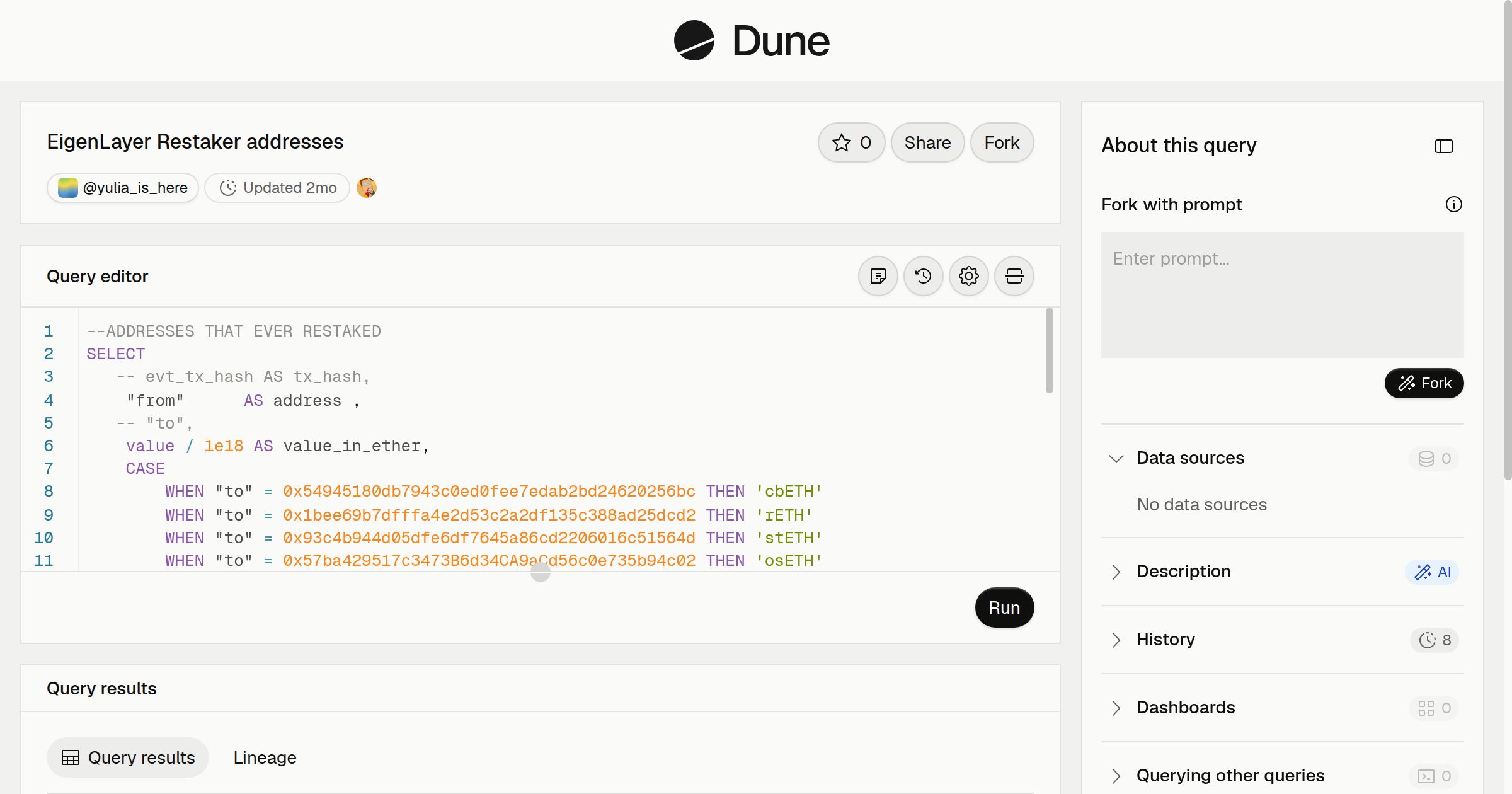Click the Dune logo at top
Image resolution: width=1512 pixels, height=794 pixels.
click(752, 40)
